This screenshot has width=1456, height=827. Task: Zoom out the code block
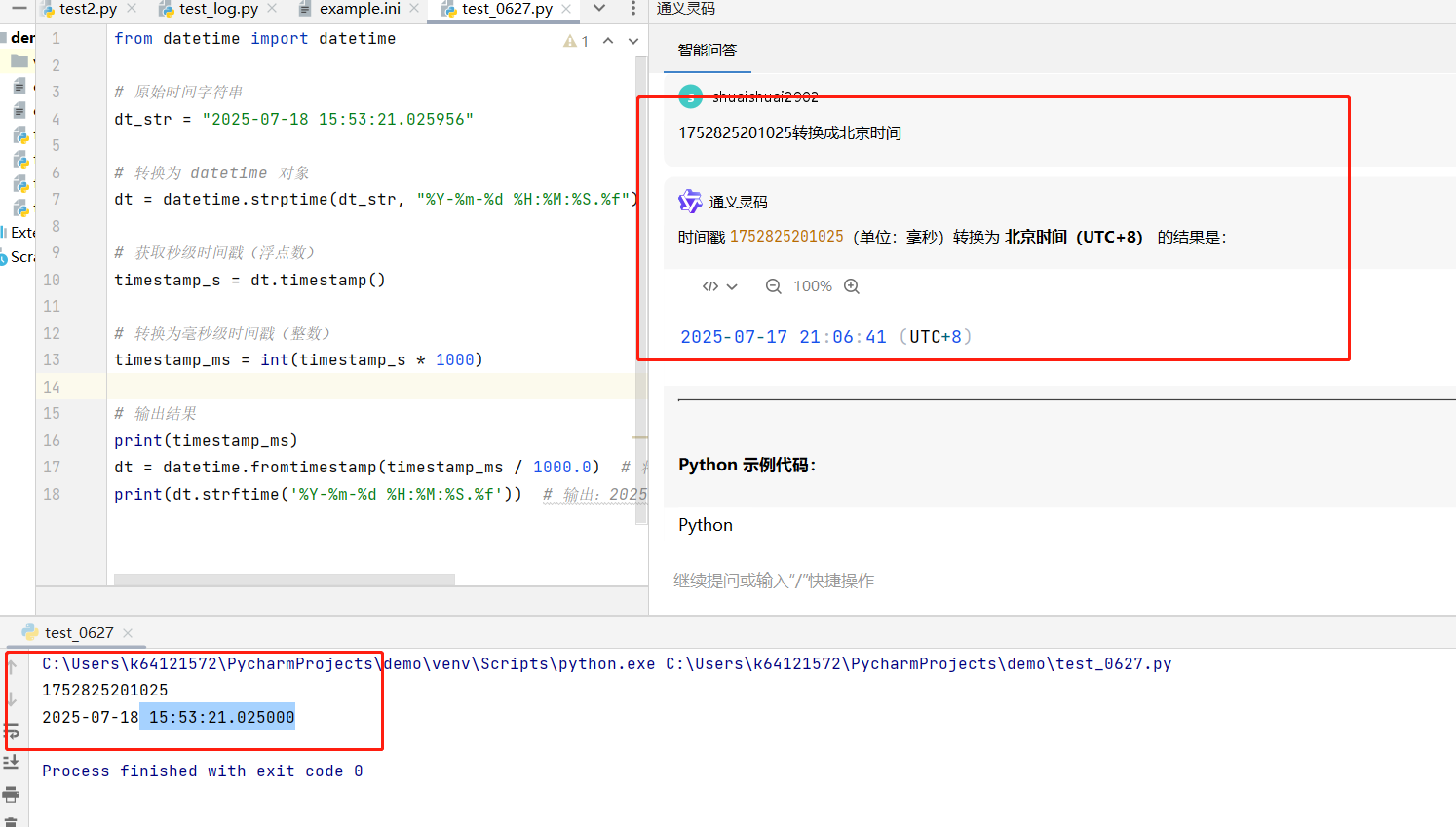[x=773, y=286]
